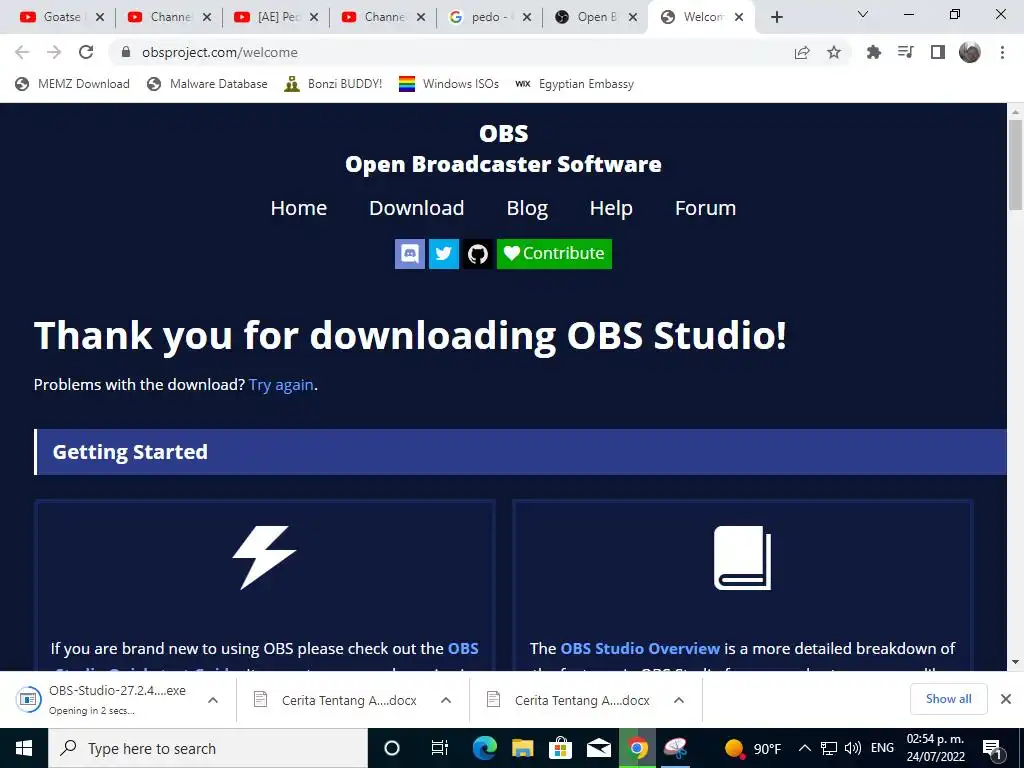
Task: Open Task View on taskbar
Action: point(440,748)
